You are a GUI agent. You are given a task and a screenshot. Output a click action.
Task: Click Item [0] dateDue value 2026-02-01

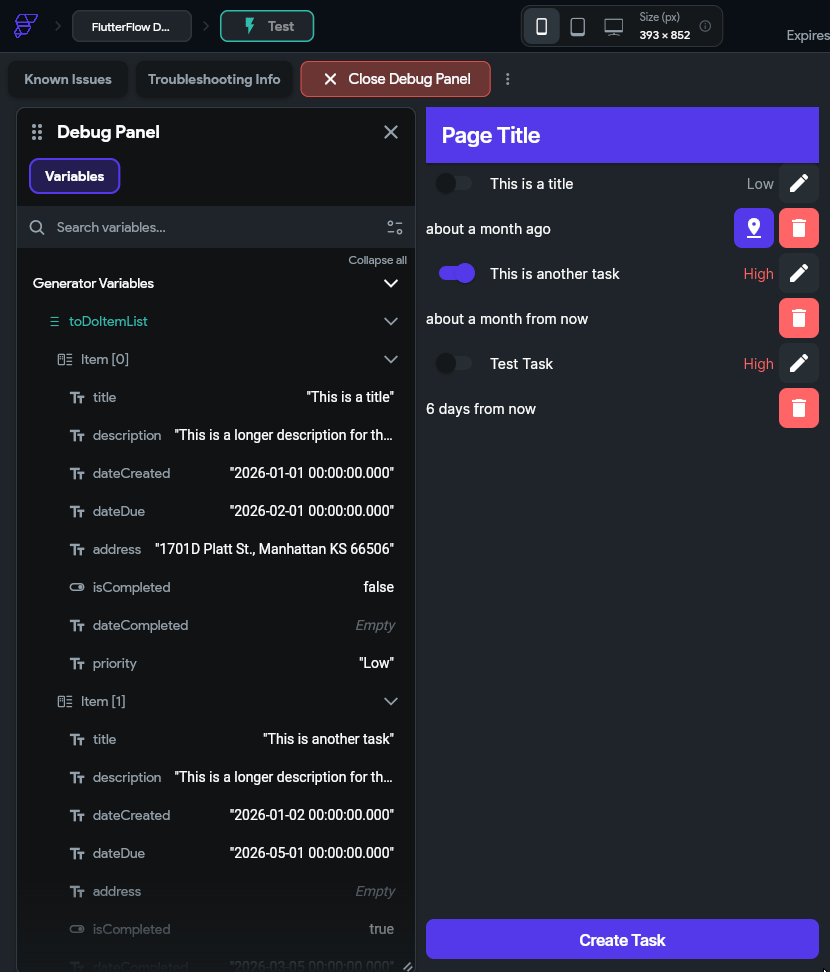coord(312,511)
